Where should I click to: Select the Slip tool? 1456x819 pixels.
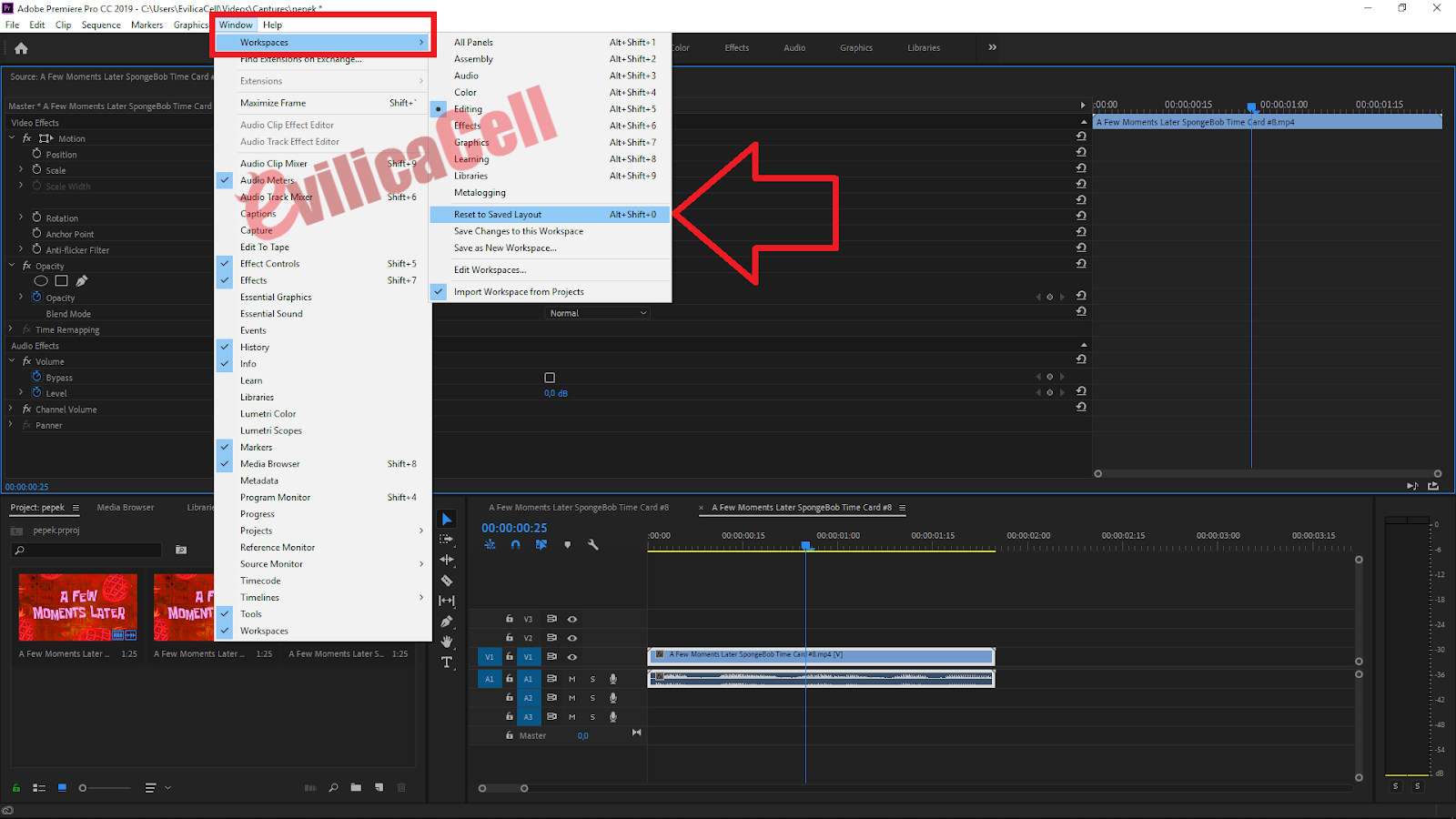[x=447, y=601]
